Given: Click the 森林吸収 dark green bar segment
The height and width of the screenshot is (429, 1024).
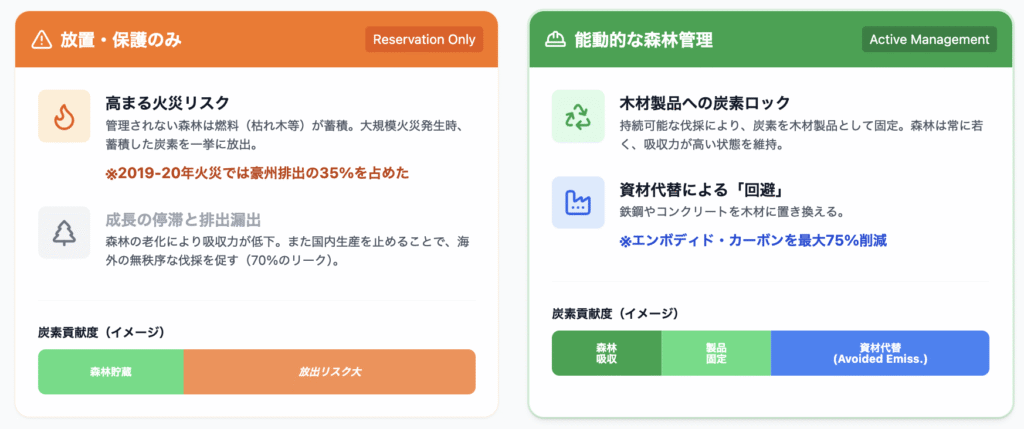Looking at the screenshot, I should pos(606,353).
